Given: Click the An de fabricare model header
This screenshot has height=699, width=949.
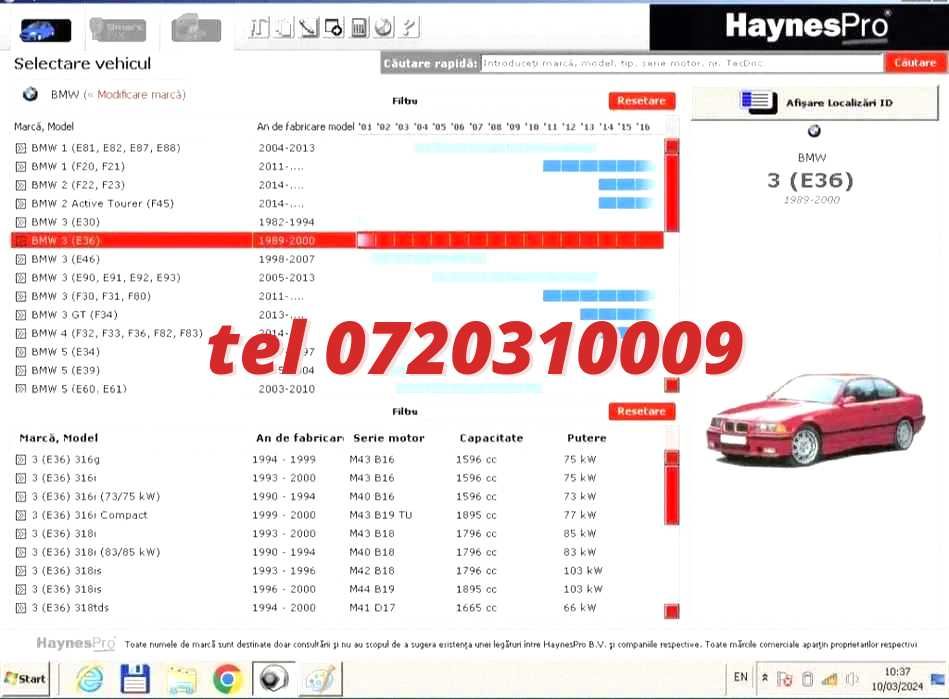Looking at the screenshot, I should [x=306, y=126].
